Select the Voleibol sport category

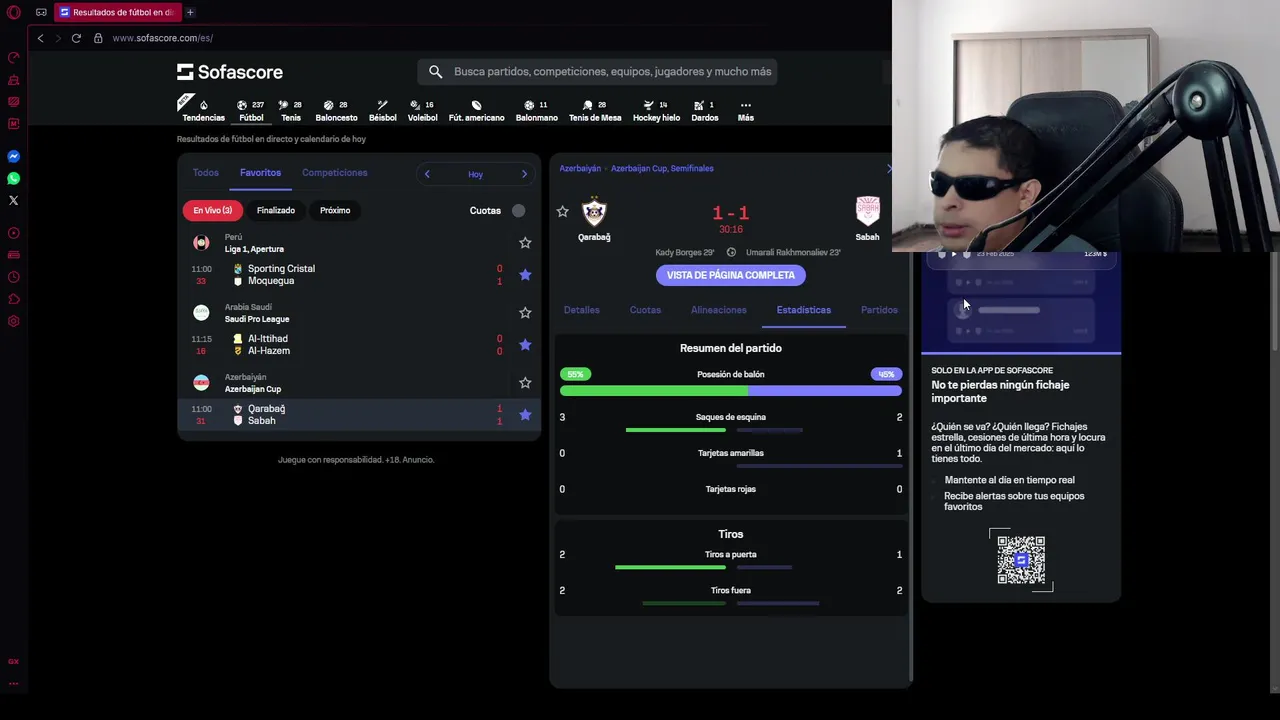pyautogui.click(x=422, y=111)
